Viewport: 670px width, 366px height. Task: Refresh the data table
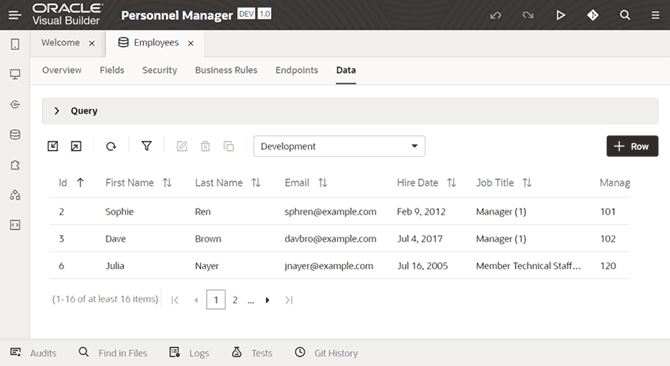pos(111,146)
